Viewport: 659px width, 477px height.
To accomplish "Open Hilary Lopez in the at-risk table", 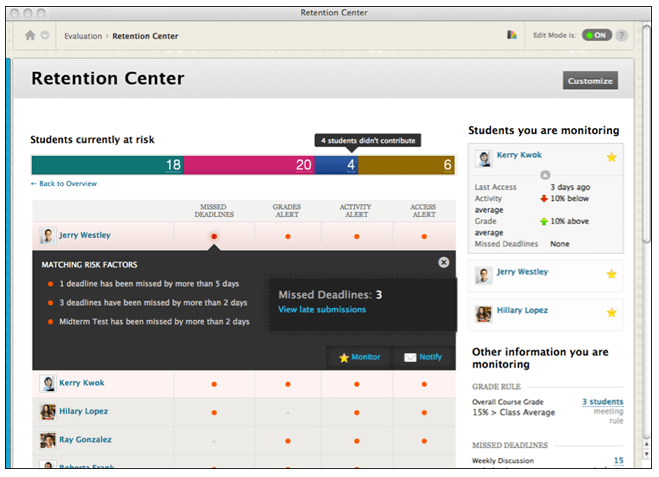I will click(x=83, y=411).
